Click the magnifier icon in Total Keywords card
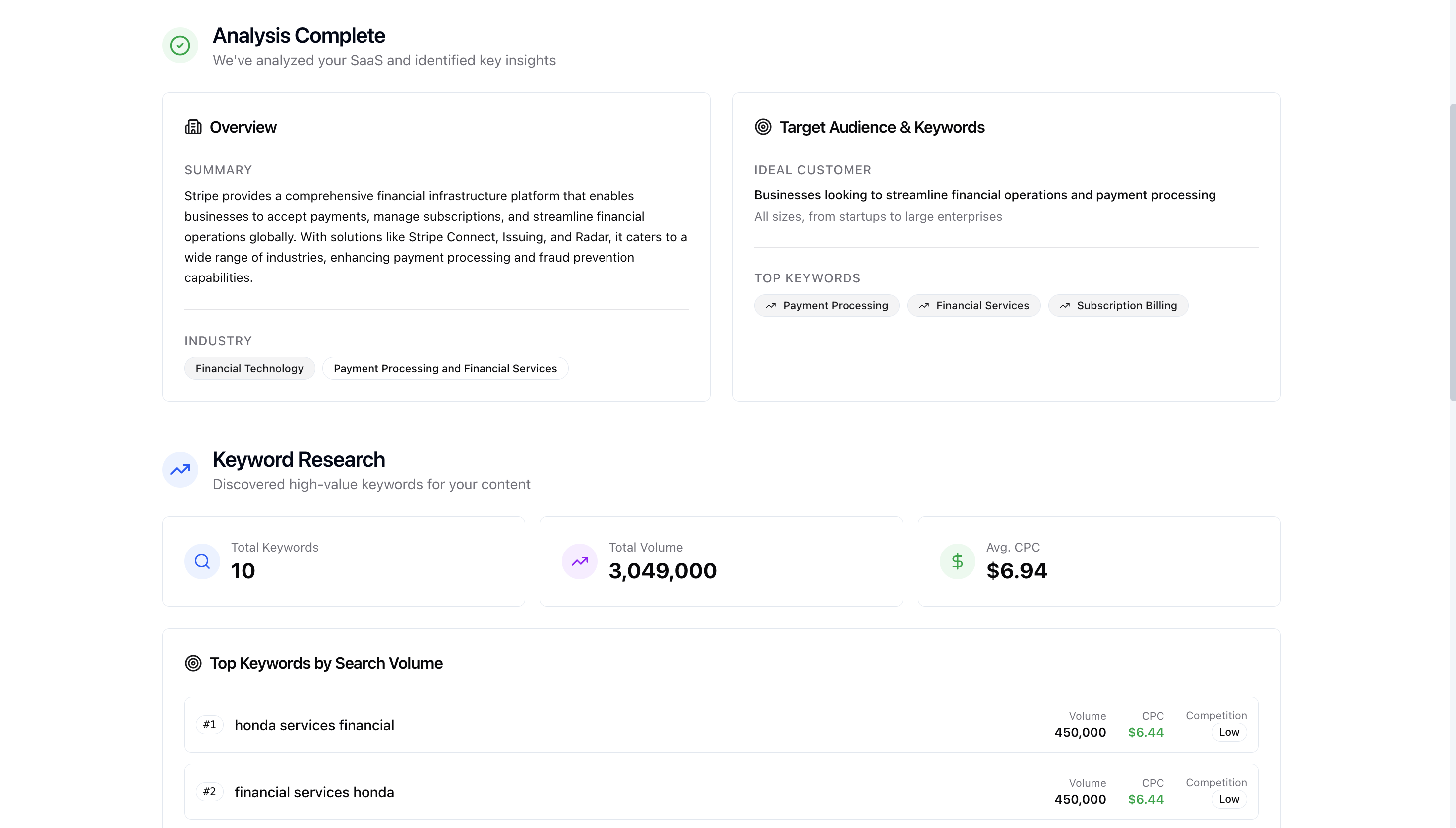 [x=202, y=561]
